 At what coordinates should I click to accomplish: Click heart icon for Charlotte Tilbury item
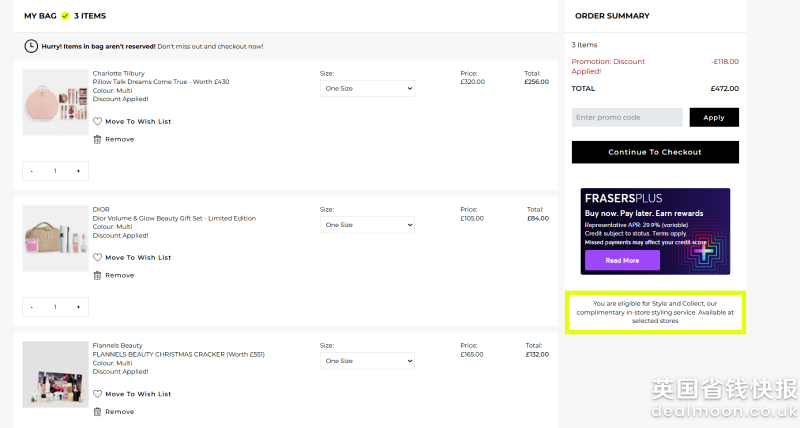(97, 121)
